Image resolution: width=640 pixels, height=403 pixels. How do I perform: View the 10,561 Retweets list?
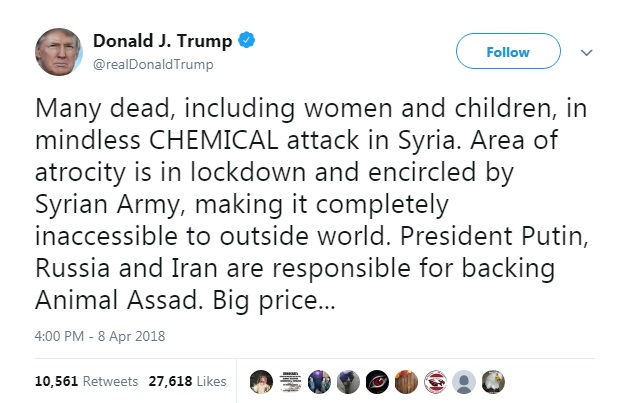tap(72, 381)
